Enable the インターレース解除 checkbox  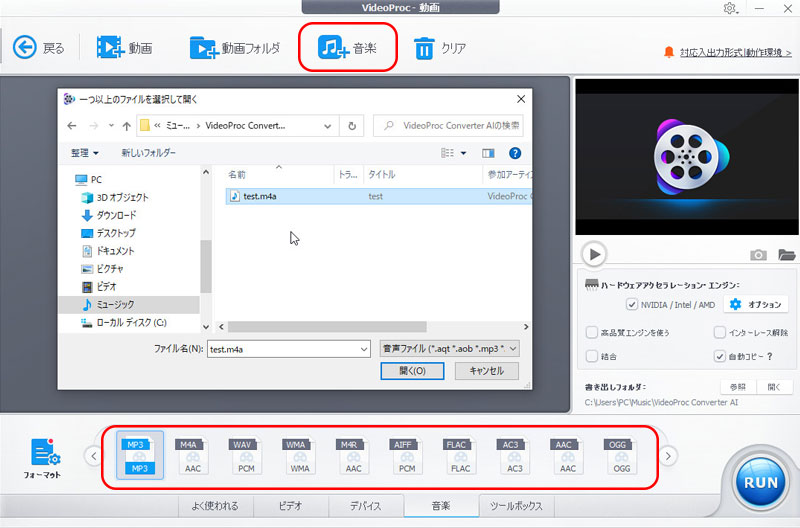(x=719, y=333)
